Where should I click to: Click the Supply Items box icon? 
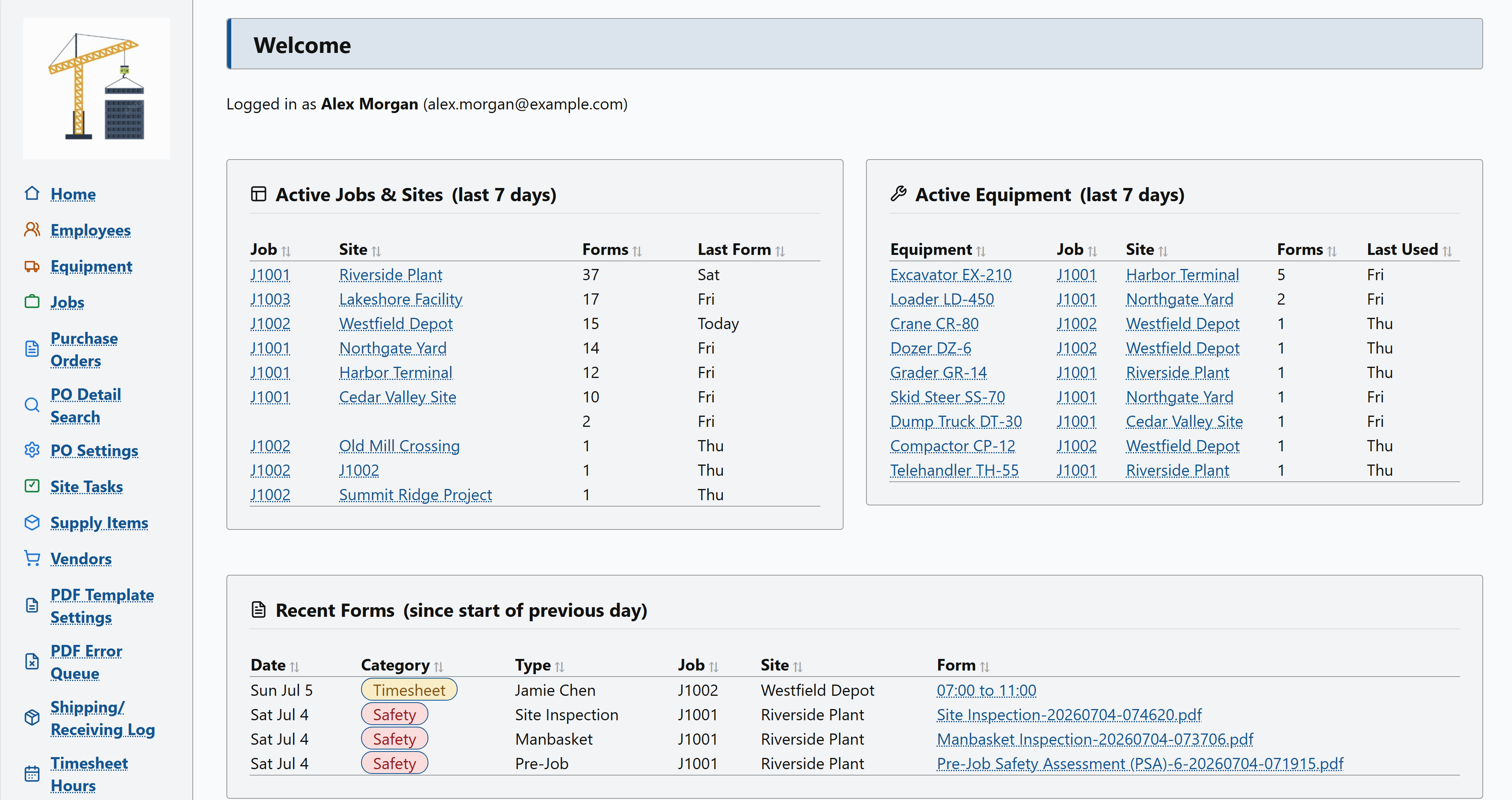[32, 522]
